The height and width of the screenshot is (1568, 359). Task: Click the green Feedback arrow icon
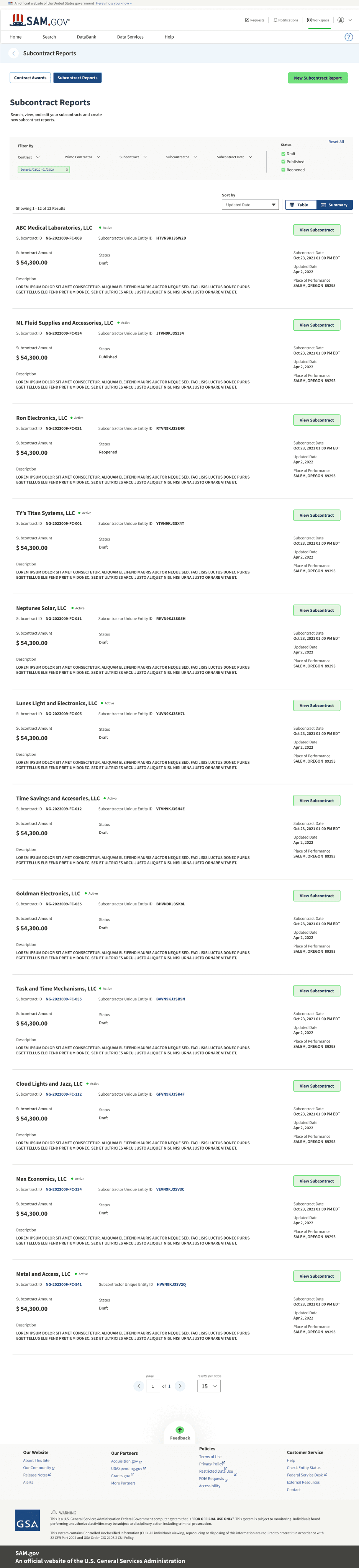point(179,1430)
